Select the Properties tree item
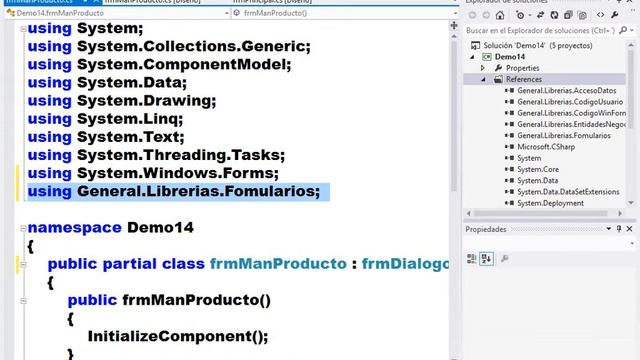Viewport: 640px width, 360px height. pyautogui.click(x=522, y=68)
